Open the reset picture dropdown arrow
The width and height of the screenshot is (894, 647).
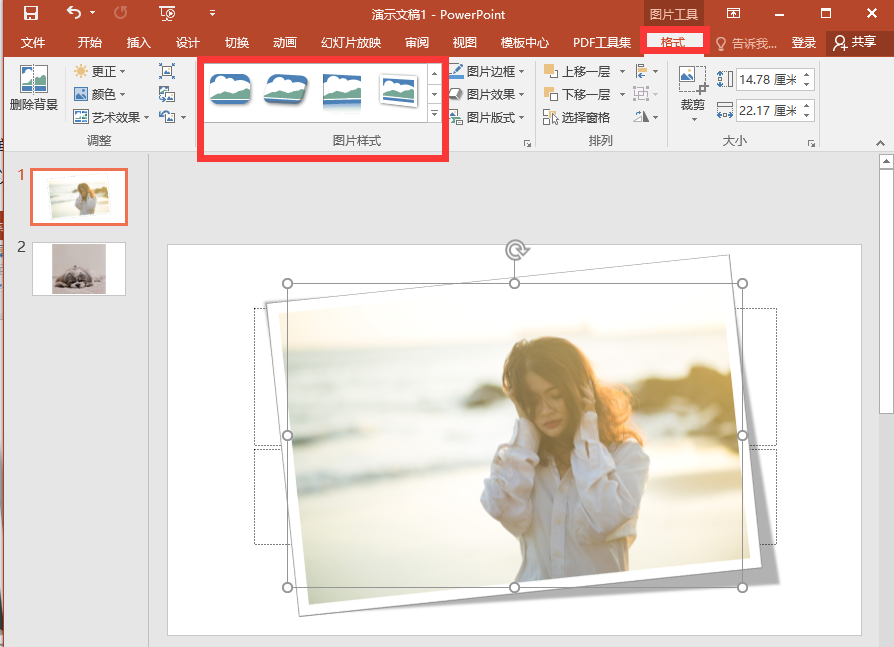pos(184,117)
